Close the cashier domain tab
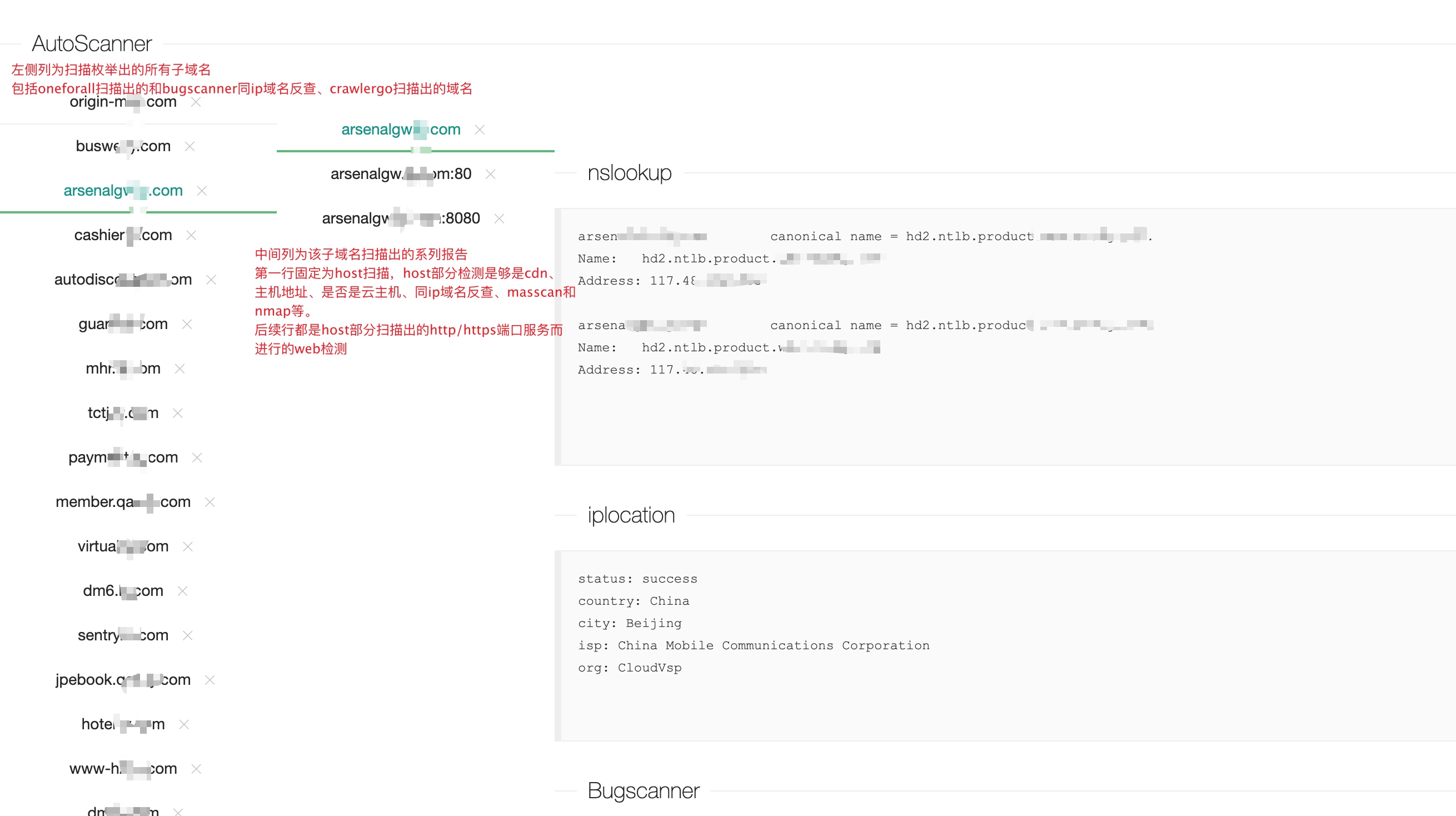 tap(192, 235)
